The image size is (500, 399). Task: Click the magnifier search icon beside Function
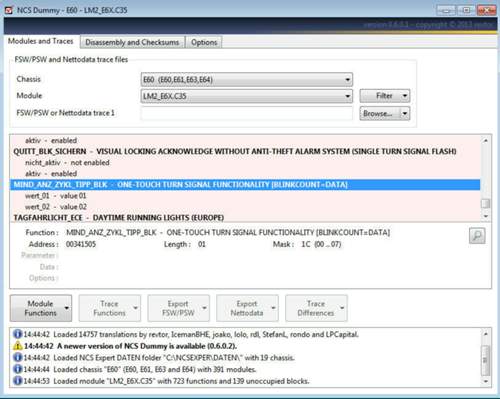[477, 236]
